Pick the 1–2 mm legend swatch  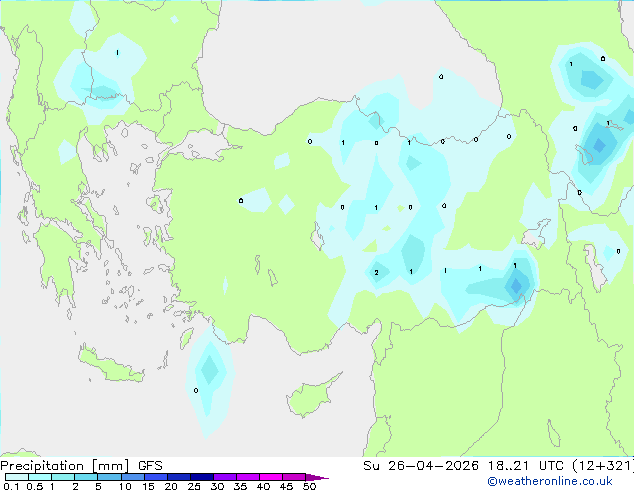pyautogui.click(x=63, y=477)
